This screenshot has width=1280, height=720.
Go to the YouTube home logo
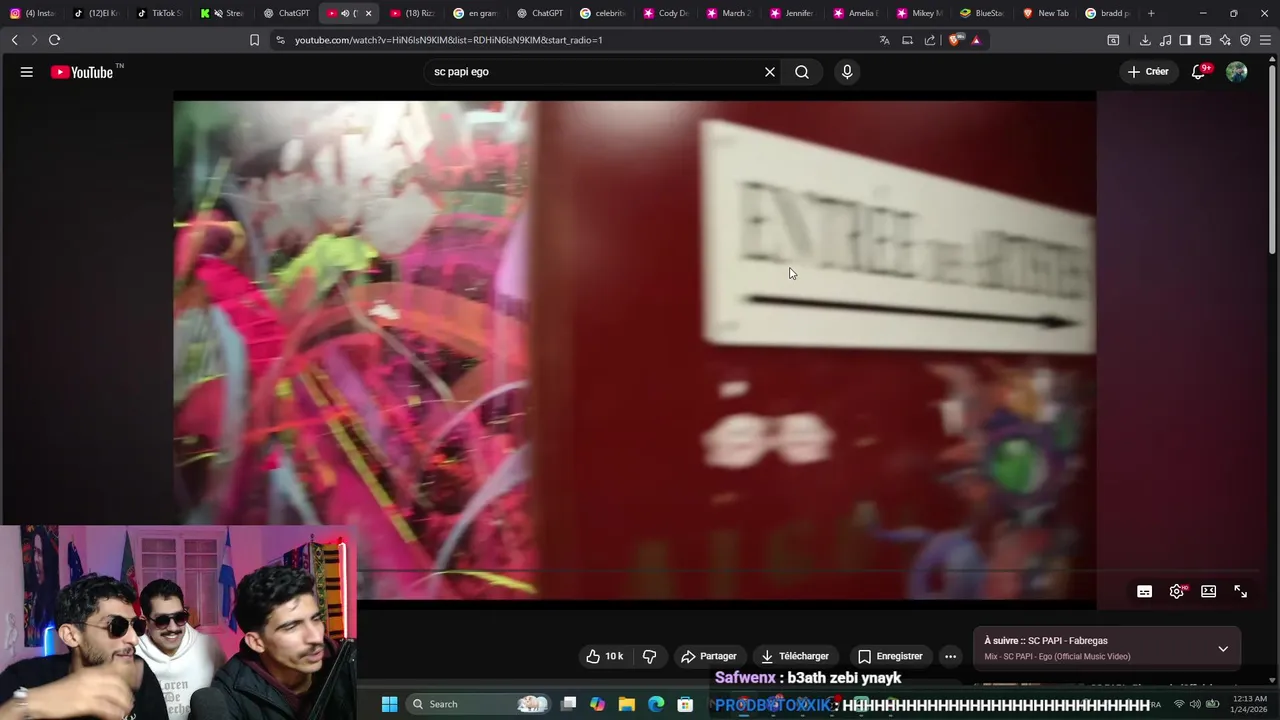tap(82, 72)
